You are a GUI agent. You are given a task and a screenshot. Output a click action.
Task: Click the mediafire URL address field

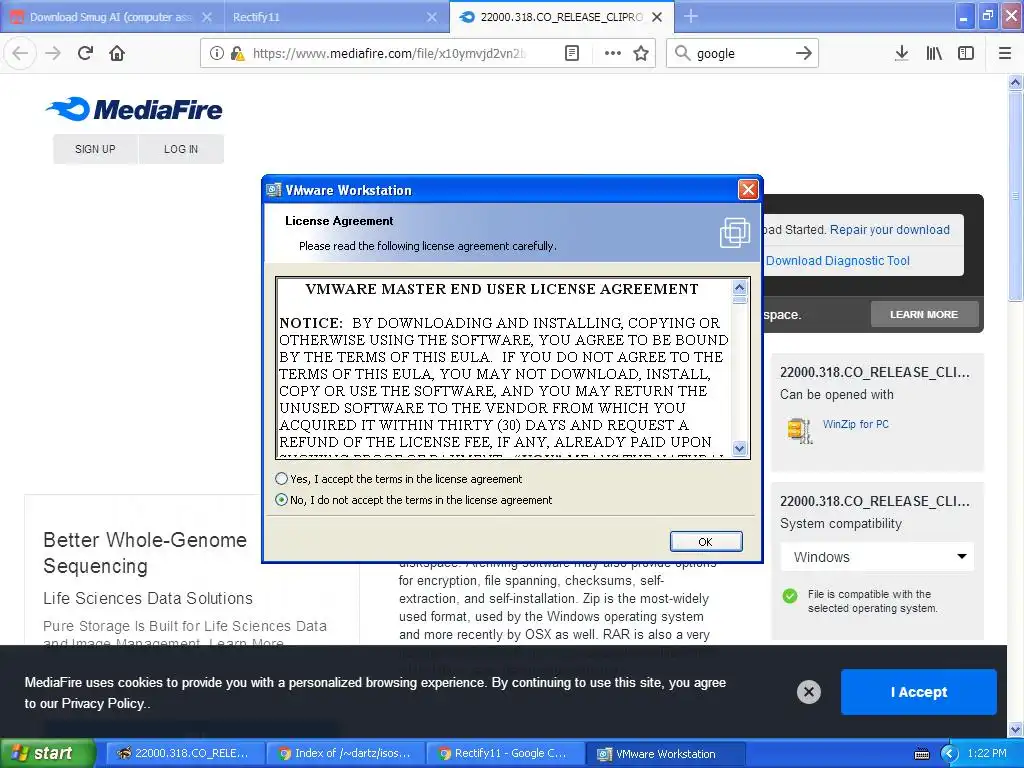click(x=389, y=53)
